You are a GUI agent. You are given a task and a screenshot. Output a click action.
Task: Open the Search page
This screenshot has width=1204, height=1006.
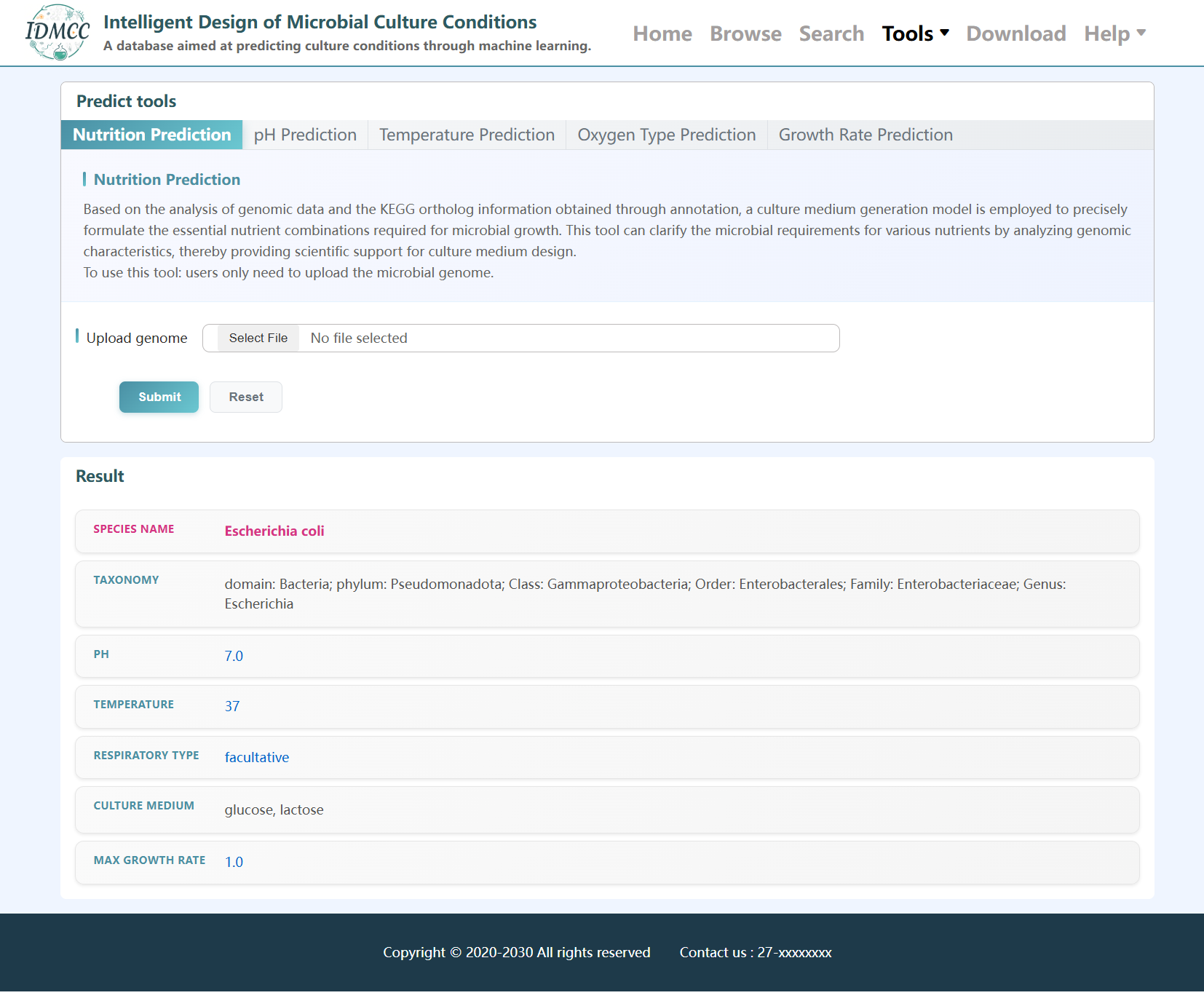[831, 33]
